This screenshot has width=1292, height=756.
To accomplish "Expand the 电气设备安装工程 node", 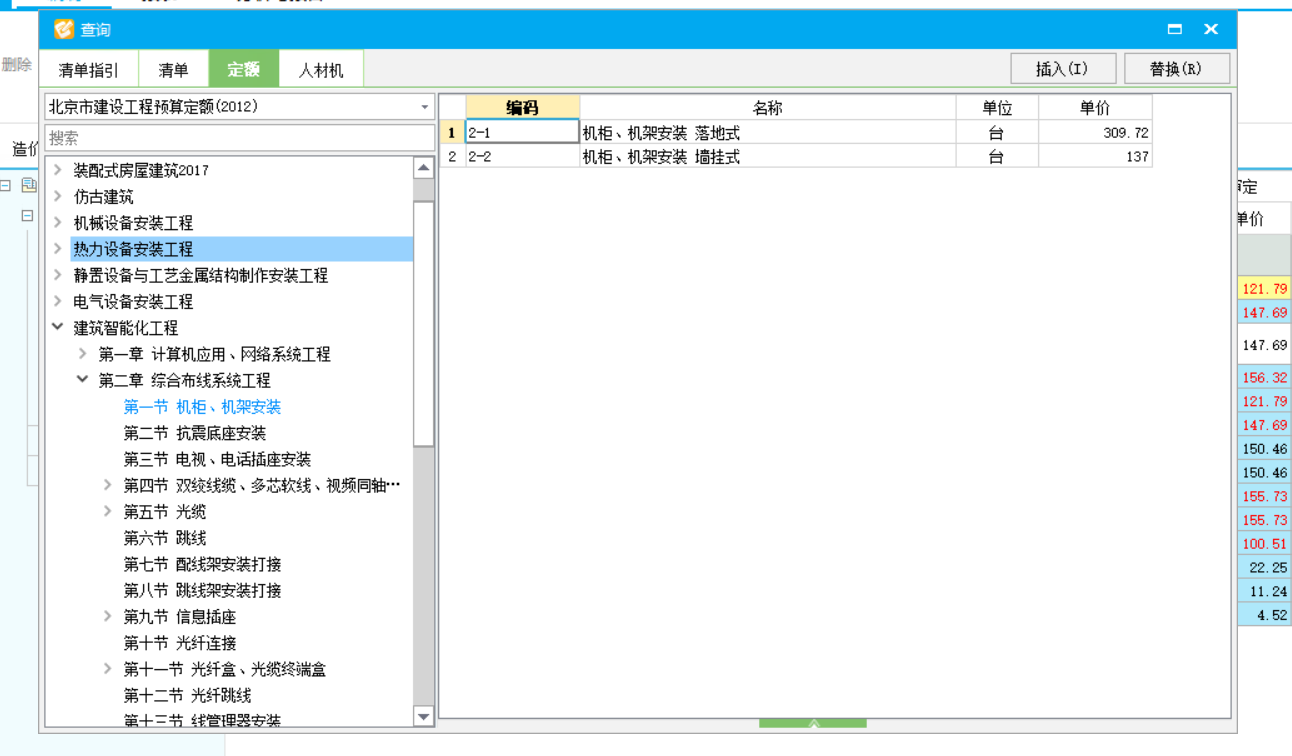I will tap(57, 301).
